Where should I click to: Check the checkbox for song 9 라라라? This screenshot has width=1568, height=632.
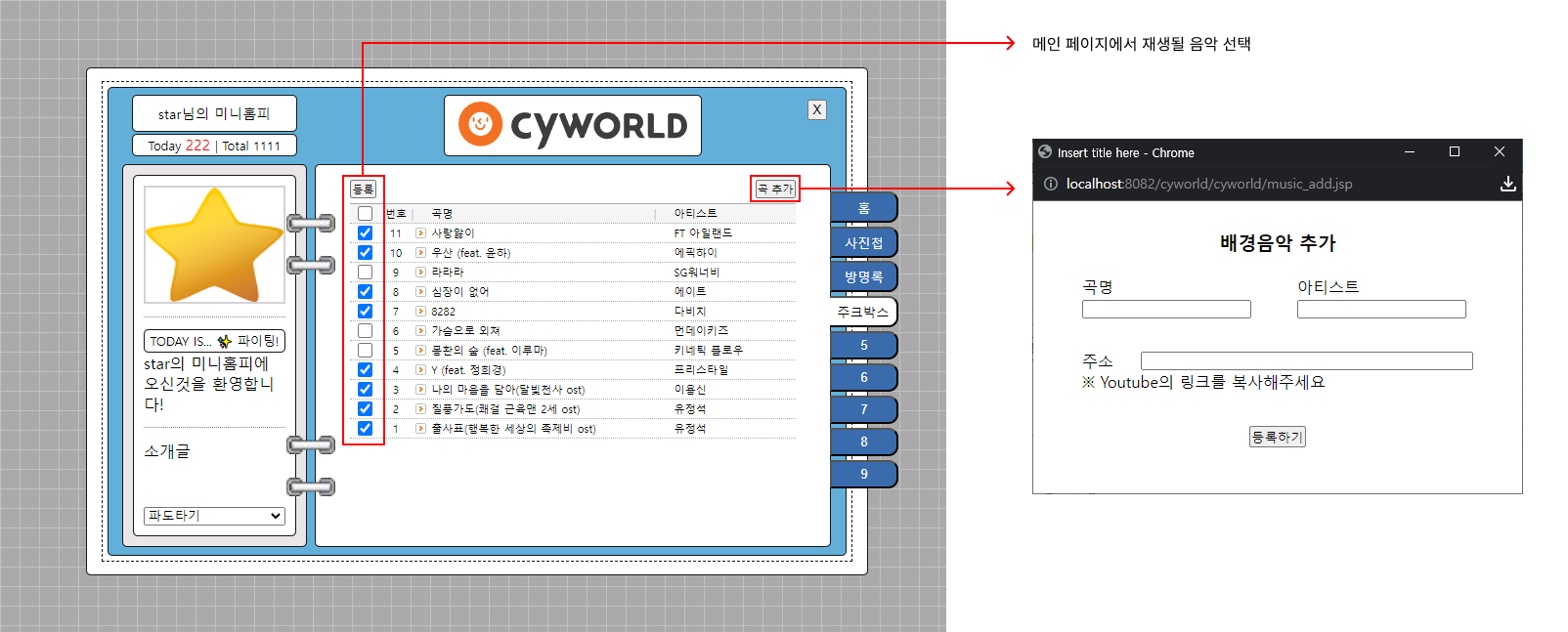(x=365, y=272)
